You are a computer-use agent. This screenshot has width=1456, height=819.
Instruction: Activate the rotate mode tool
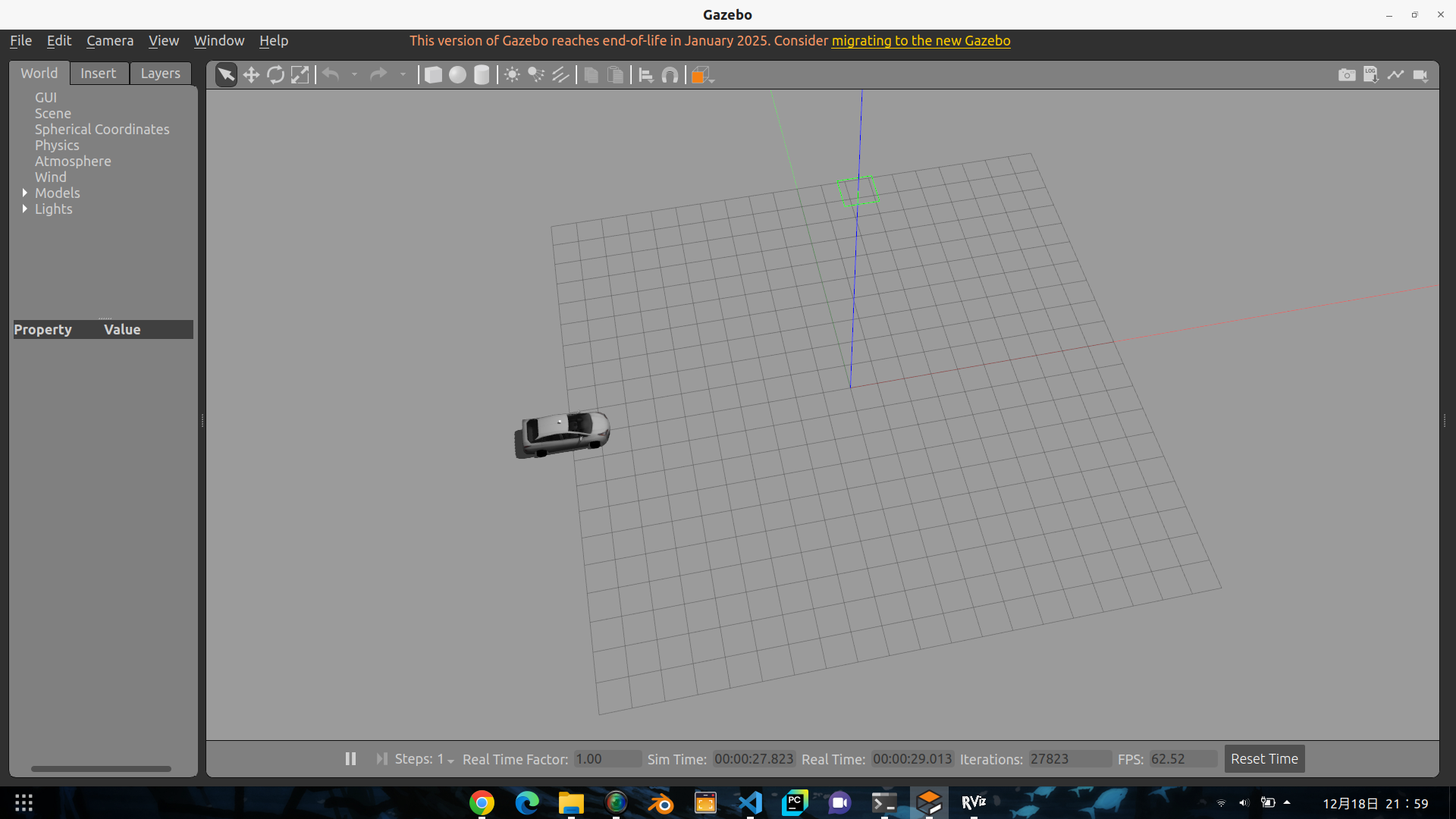point(275,74)
